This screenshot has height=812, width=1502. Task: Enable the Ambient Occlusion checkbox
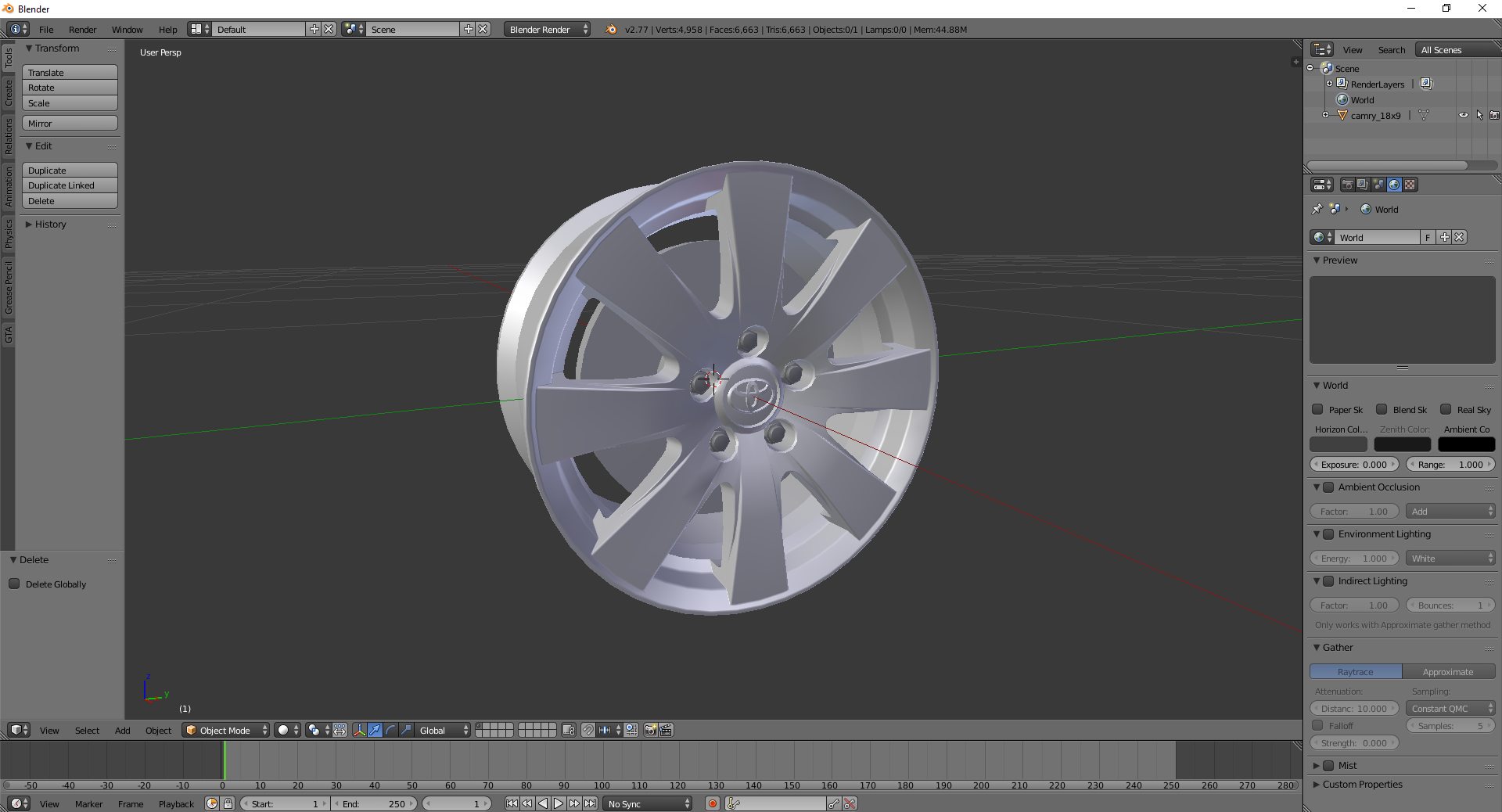(x=1328, y=487)
